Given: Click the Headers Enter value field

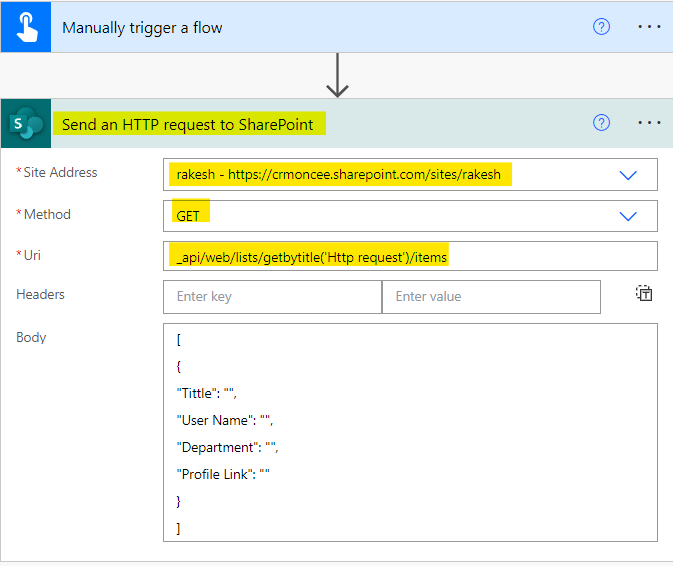Looking at the screenshot, I should (x=491, y=297).
